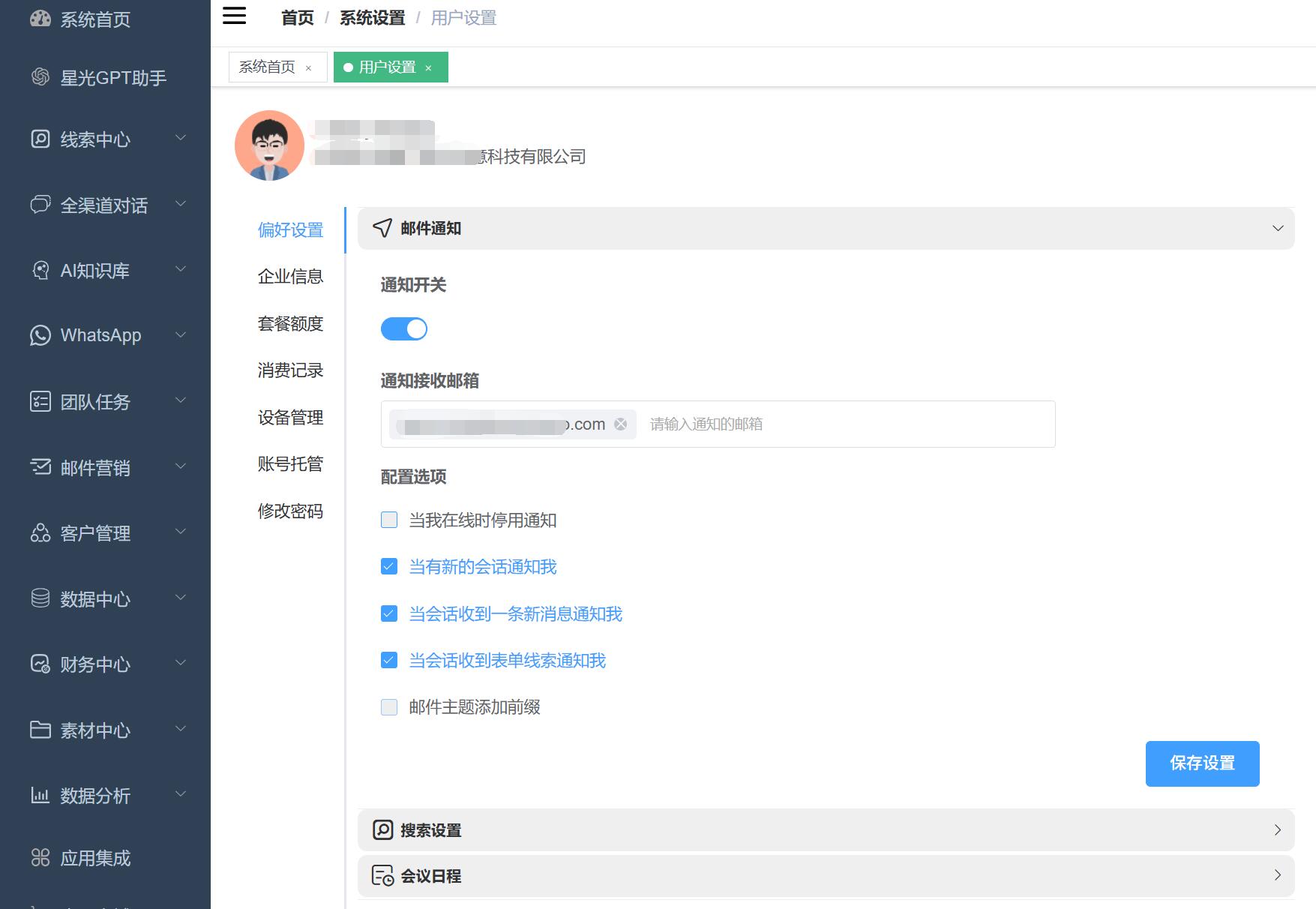
Task: Close the 用户设置 tab
Action: tap(429, 68)
